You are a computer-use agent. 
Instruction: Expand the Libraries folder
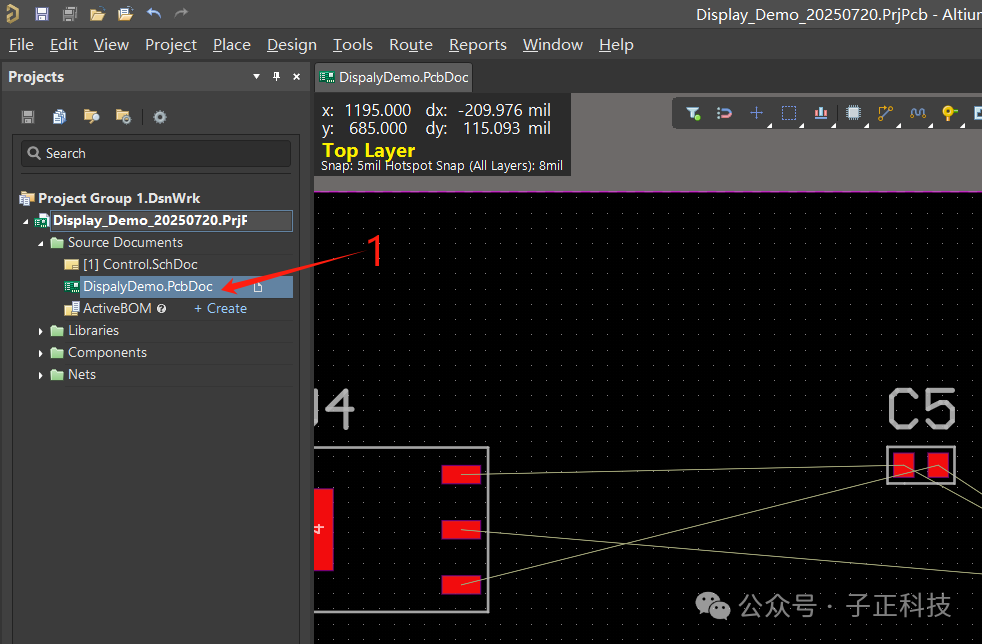pos(41,331)
